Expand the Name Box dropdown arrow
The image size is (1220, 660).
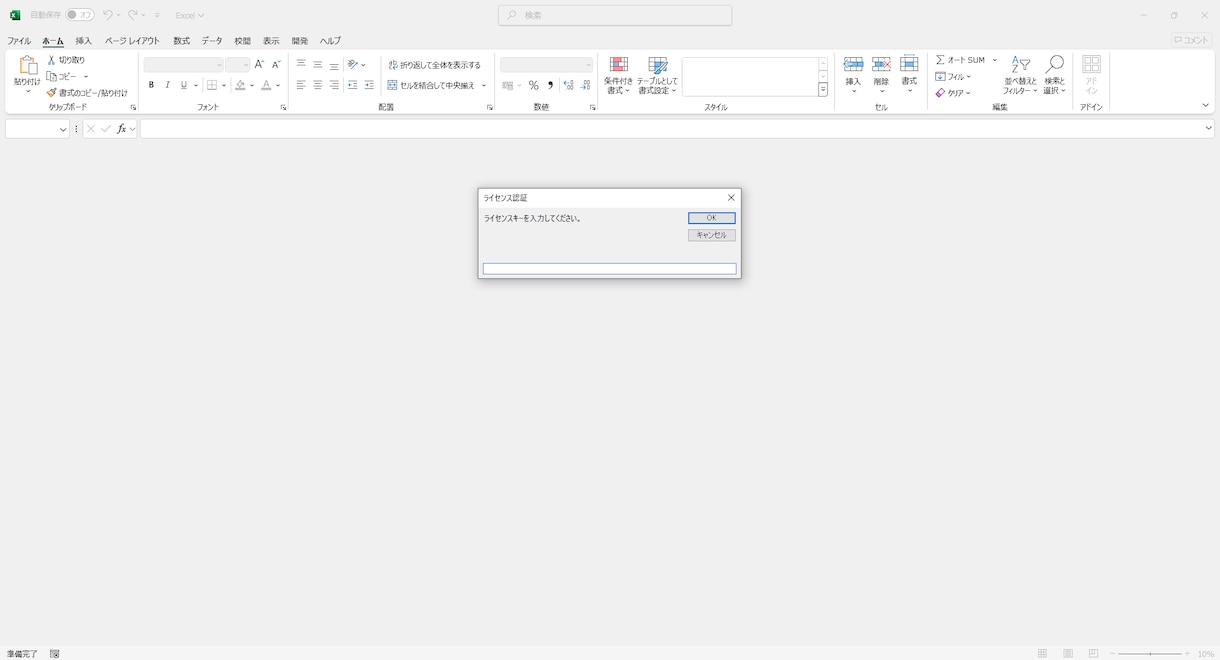[x=63, y=129]
